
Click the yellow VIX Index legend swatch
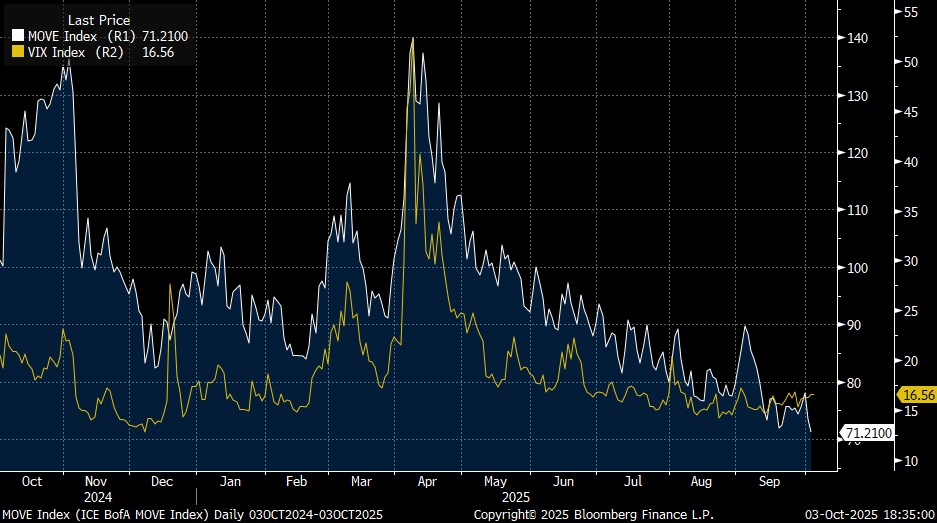point(17,53)
